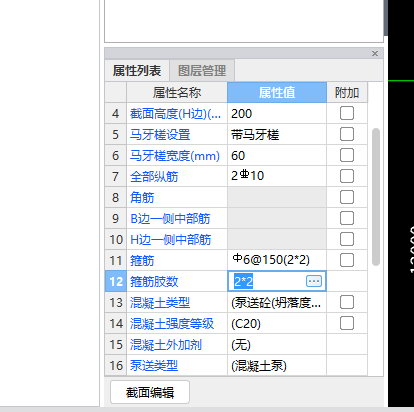Viewport: 414px width, 412px height.
Task: Tick the 附加 checkbox for 箍筋 row
Action: pyautogui.click(x=347, y=260)
